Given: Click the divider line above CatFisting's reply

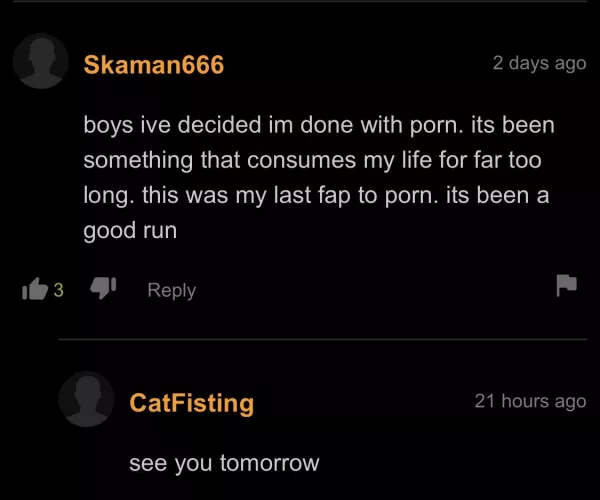Looking at the screenshot, I should point(323,339).
